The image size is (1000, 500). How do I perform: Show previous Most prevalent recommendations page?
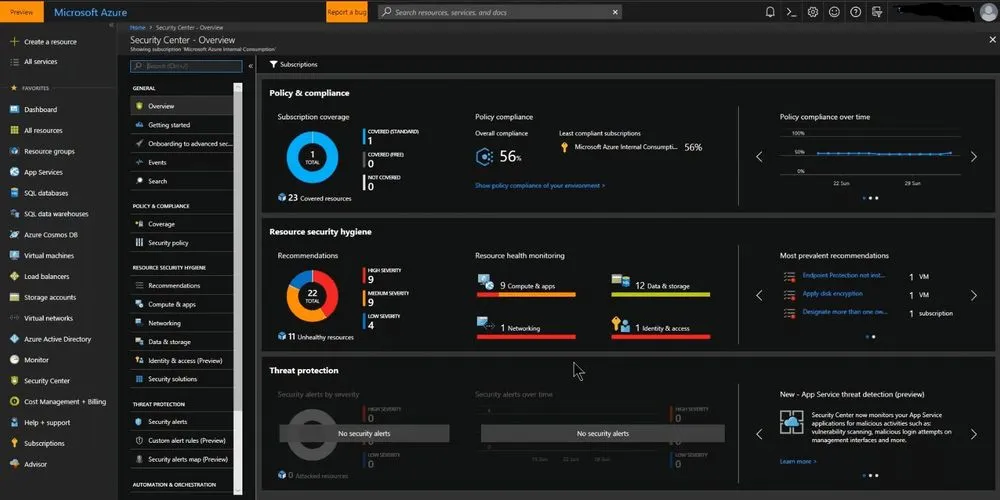pos(759,295)
